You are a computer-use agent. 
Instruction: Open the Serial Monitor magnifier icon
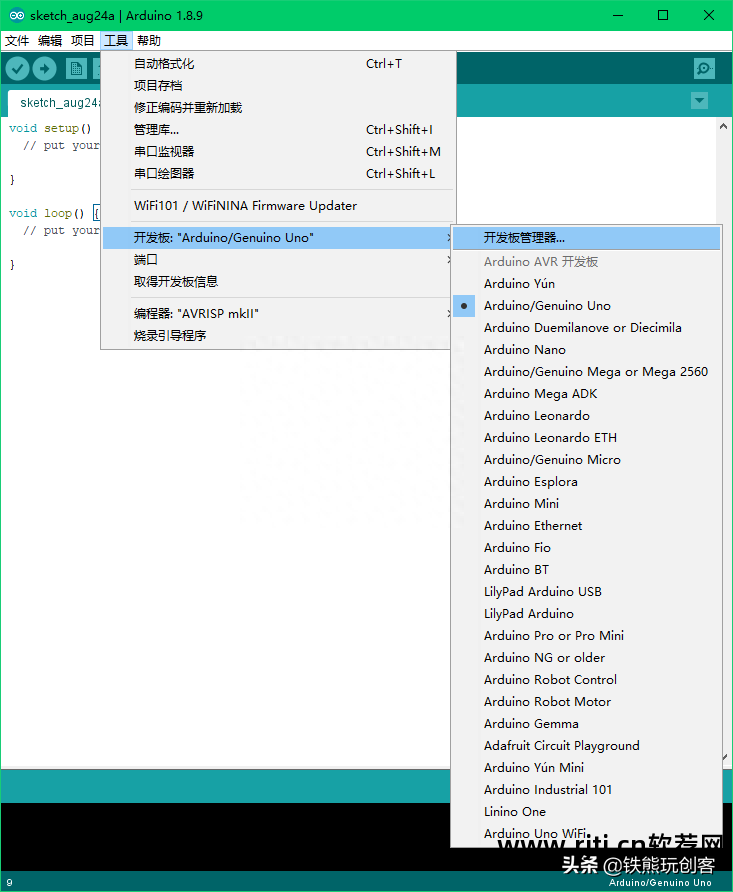(x=704, y=69)
